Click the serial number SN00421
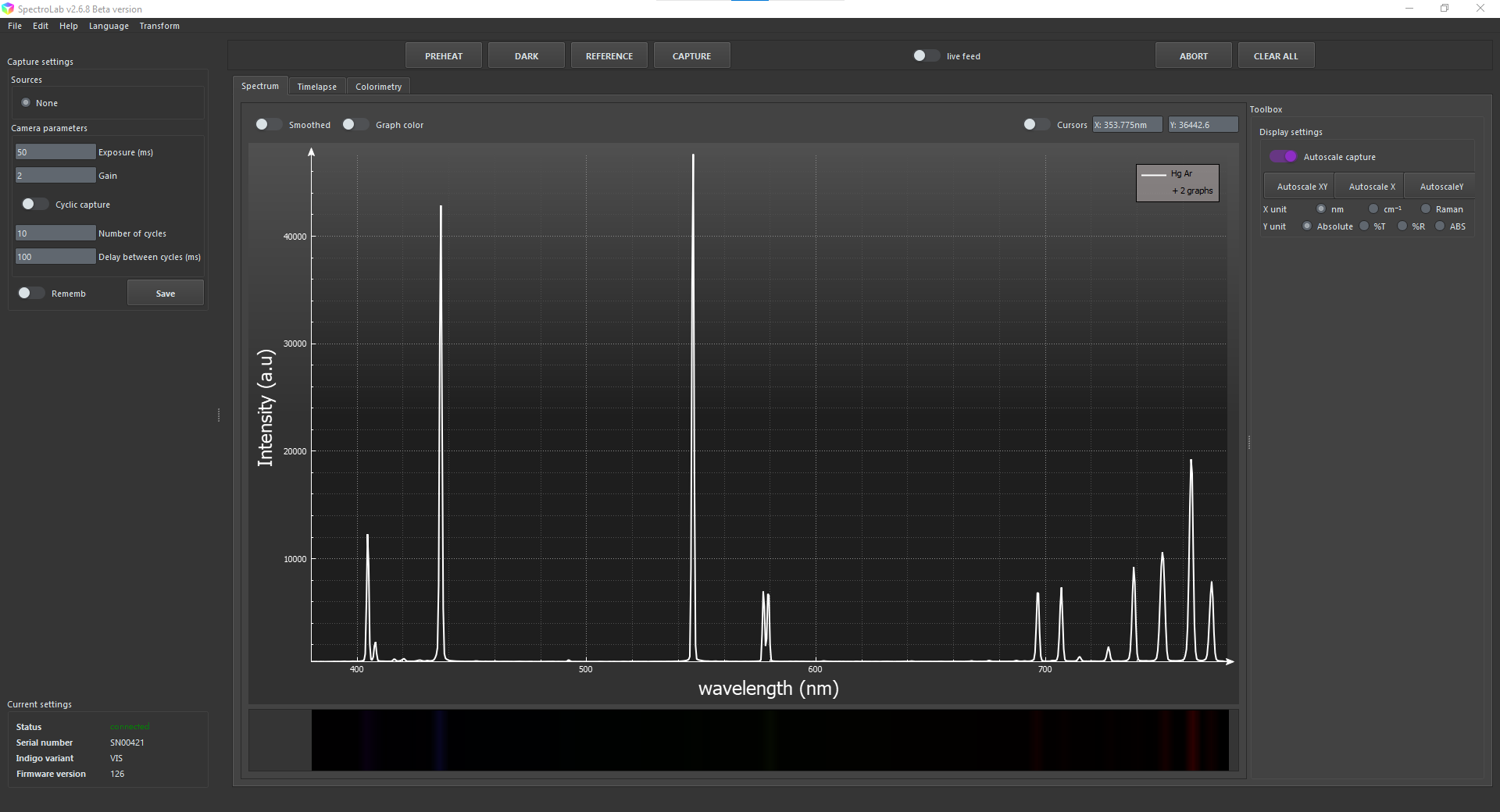The height and width of the screenshot is (812, 1500). pos(127,743)
